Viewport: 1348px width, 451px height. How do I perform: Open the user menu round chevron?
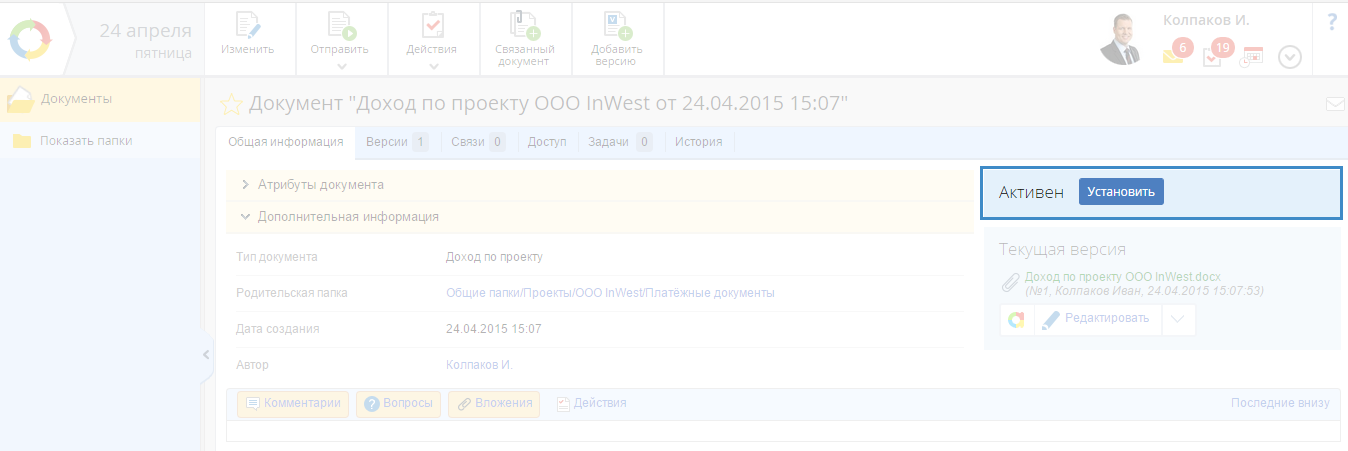click(x=1290, y=57)
